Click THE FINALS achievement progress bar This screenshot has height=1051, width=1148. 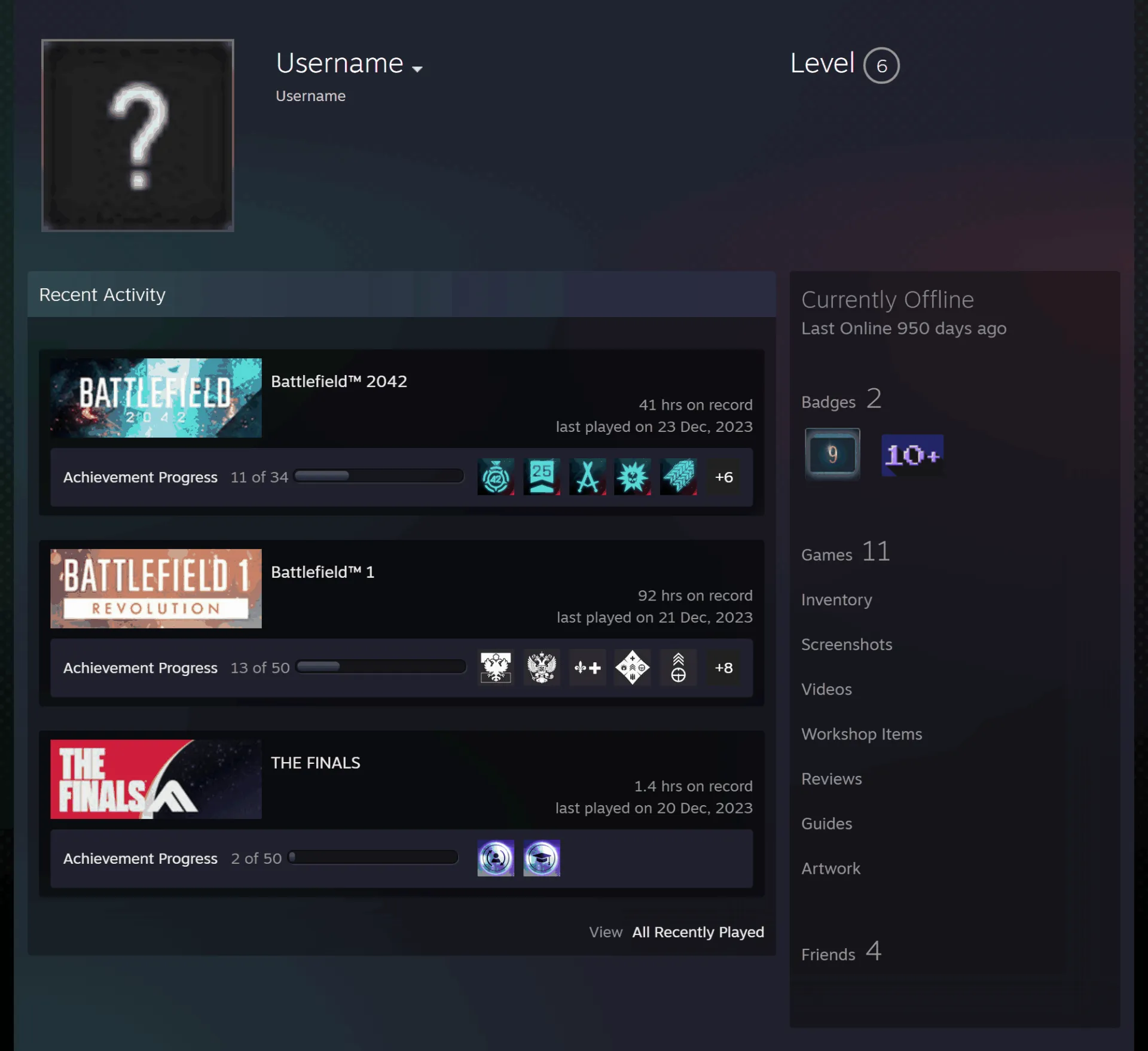coord(373,857)
